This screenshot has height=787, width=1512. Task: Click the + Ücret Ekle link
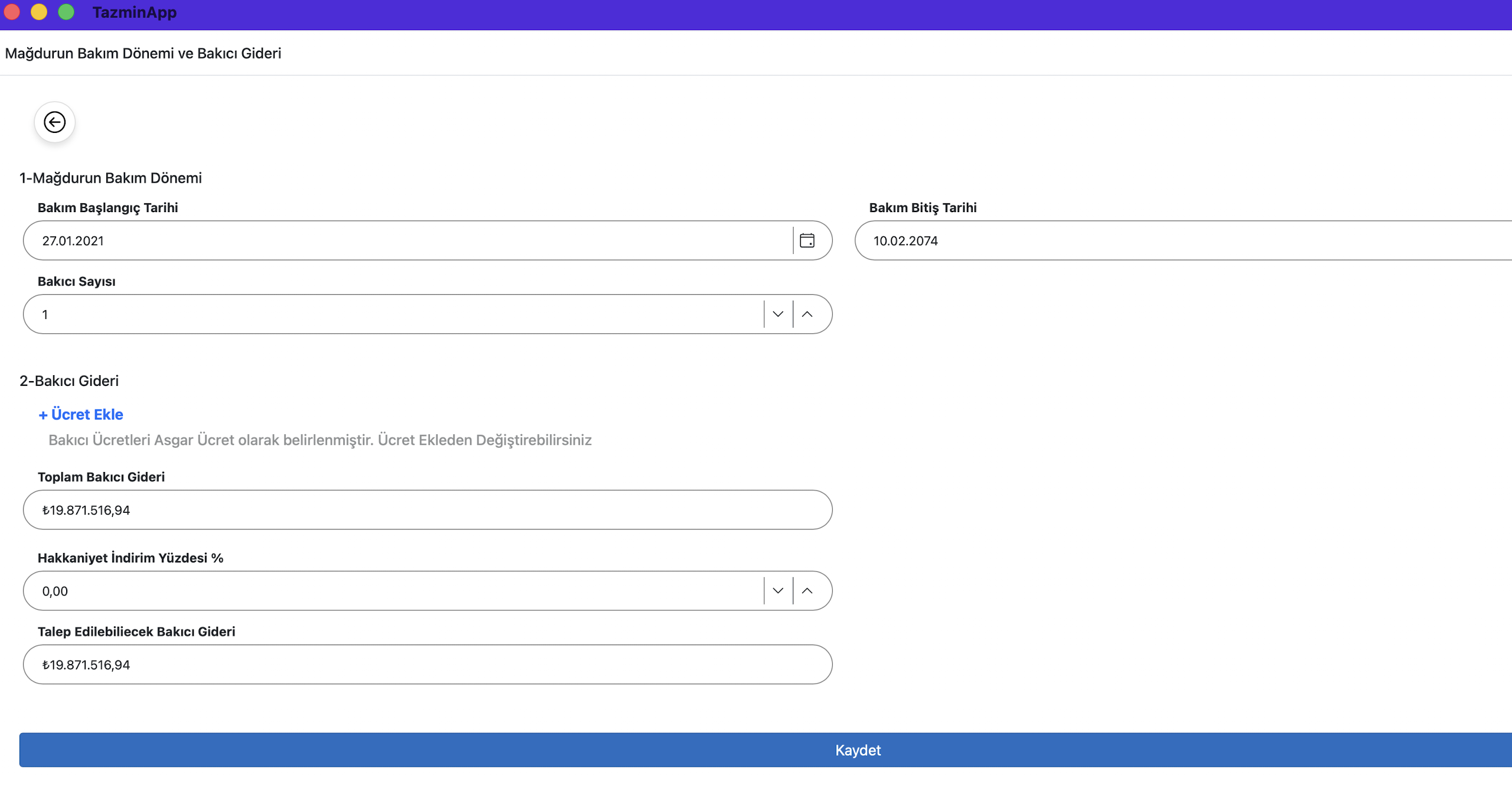click(81, 414)
